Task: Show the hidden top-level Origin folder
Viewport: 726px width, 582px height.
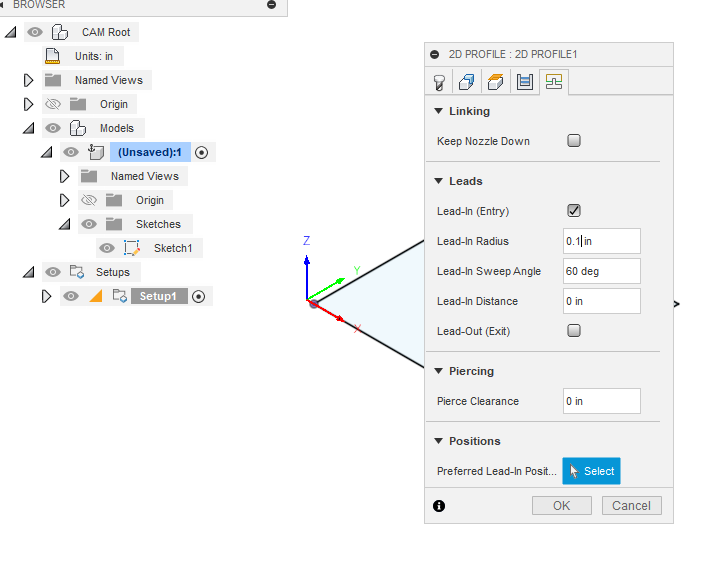Action: coord(53,104)
